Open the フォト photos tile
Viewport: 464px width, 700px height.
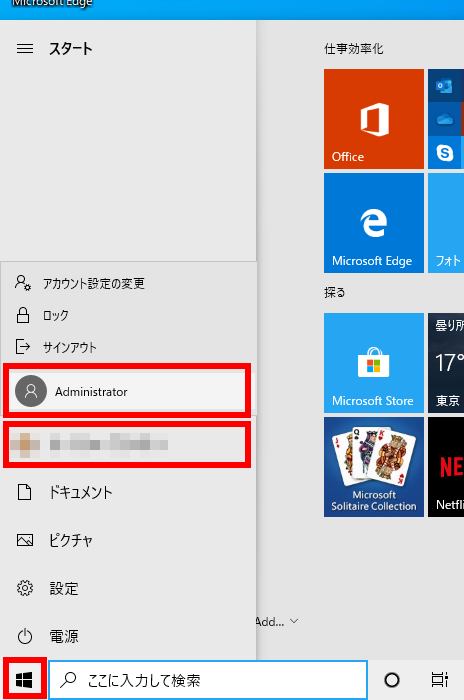(446, 223)
